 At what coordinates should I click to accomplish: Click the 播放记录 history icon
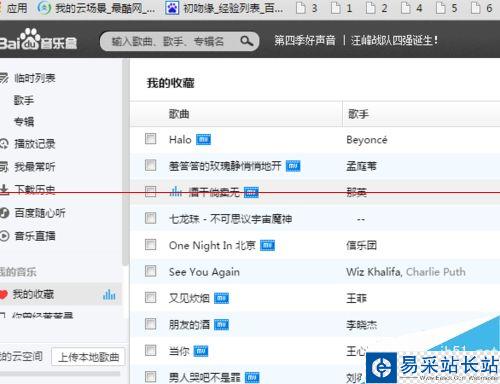click(x=4, y=144)
